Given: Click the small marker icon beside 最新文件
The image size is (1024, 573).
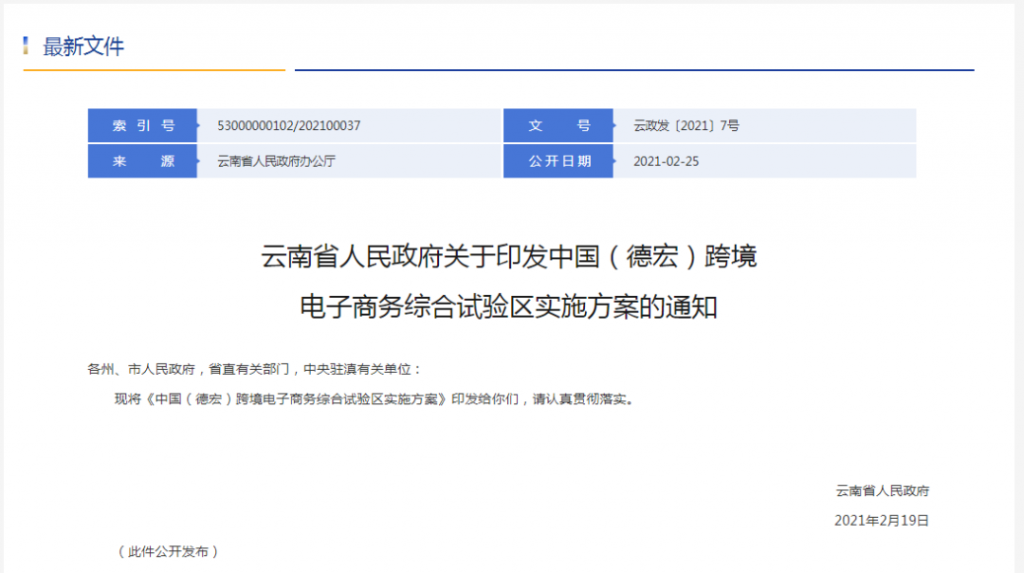Looking at the screenshot, I should [25, 46].
